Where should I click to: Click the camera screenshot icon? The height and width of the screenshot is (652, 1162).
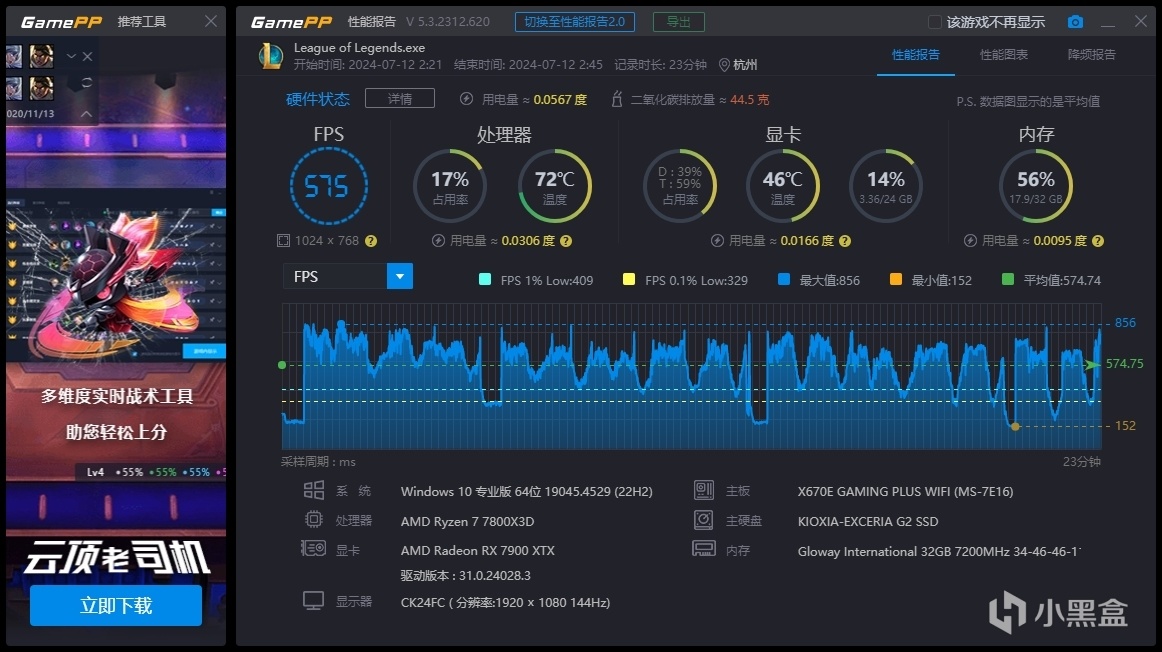(1075, 22)
